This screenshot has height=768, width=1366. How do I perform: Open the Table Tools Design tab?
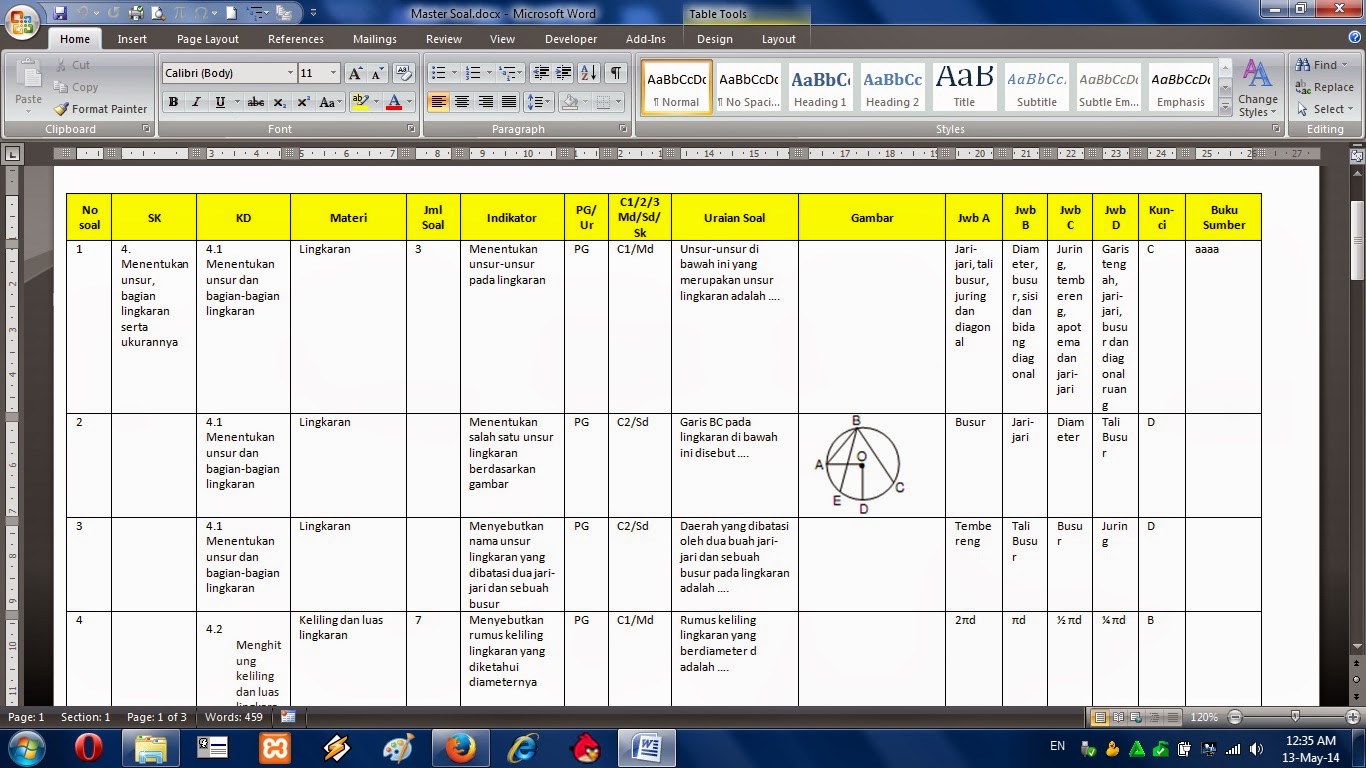tap(715, 39)
